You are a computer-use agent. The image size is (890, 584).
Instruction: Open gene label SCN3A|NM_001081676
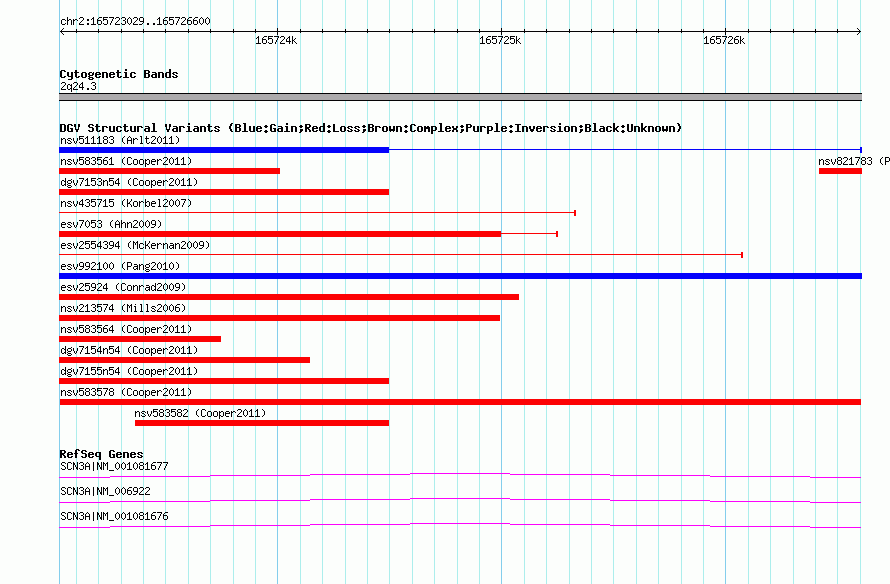114,516
